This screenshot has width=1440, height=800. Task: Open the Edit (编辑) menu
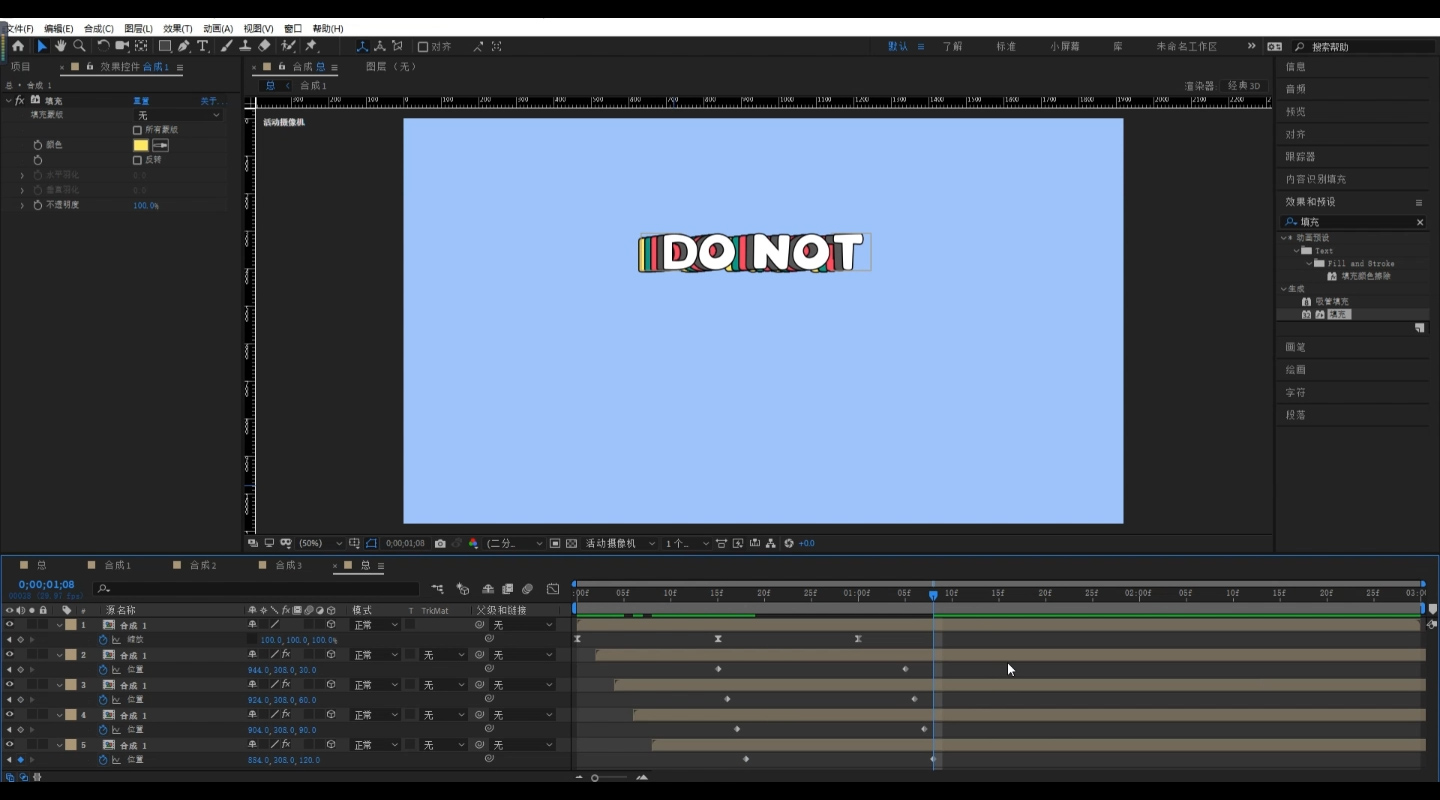tap(58, 29)
